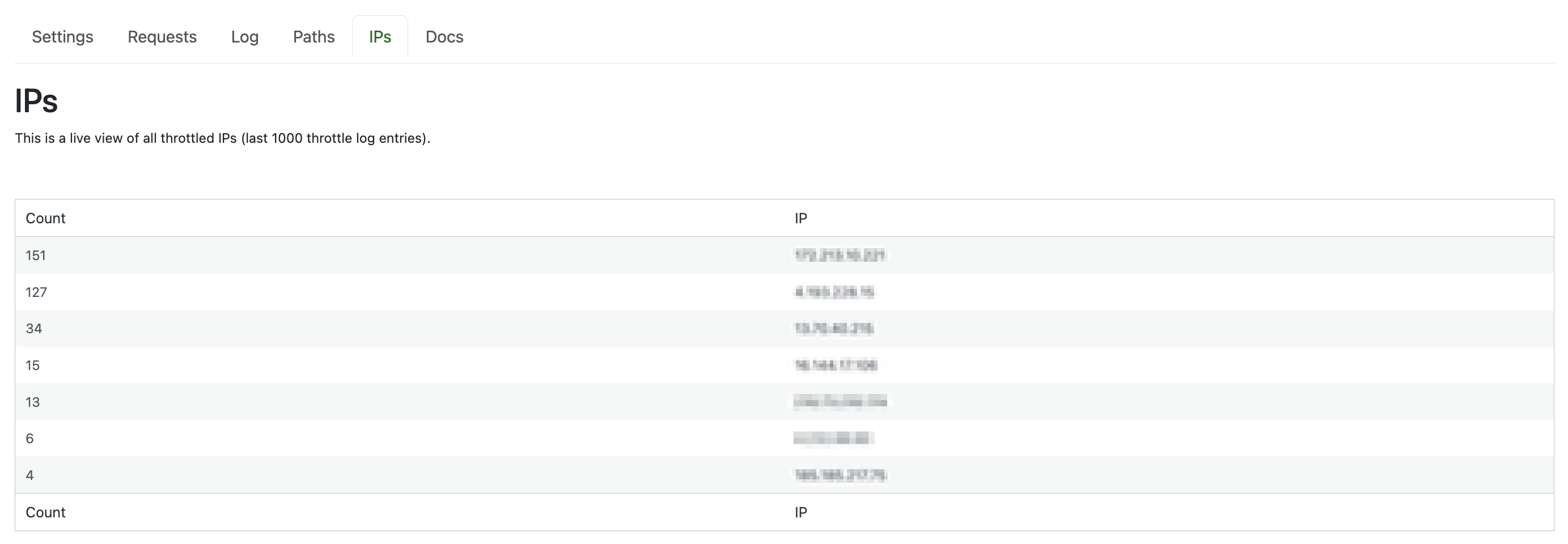The image size is (1568, 544).
Task: Select the count cell showing 151
Action: (36, 256)
